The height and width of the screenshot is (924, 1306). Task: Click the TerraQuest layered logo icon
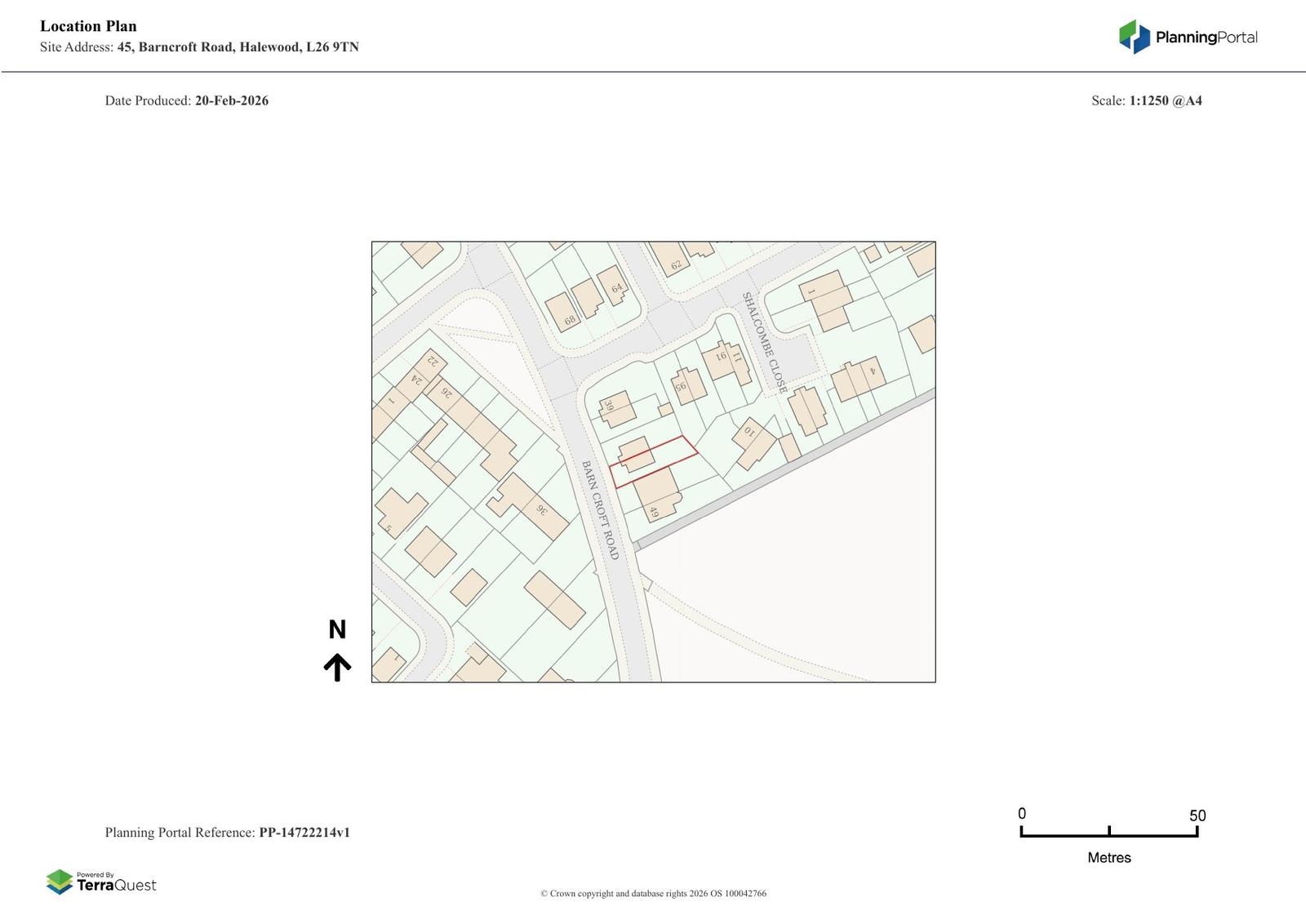(x=60, y=882)
